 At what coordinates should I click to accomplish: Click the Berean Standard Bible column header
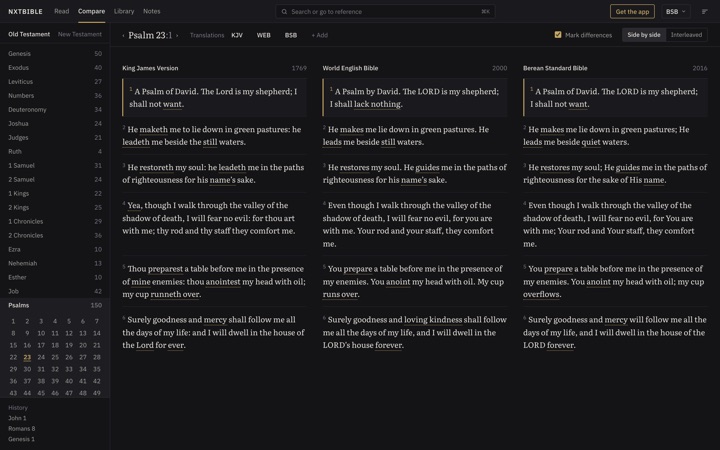(x=555, y=68)
